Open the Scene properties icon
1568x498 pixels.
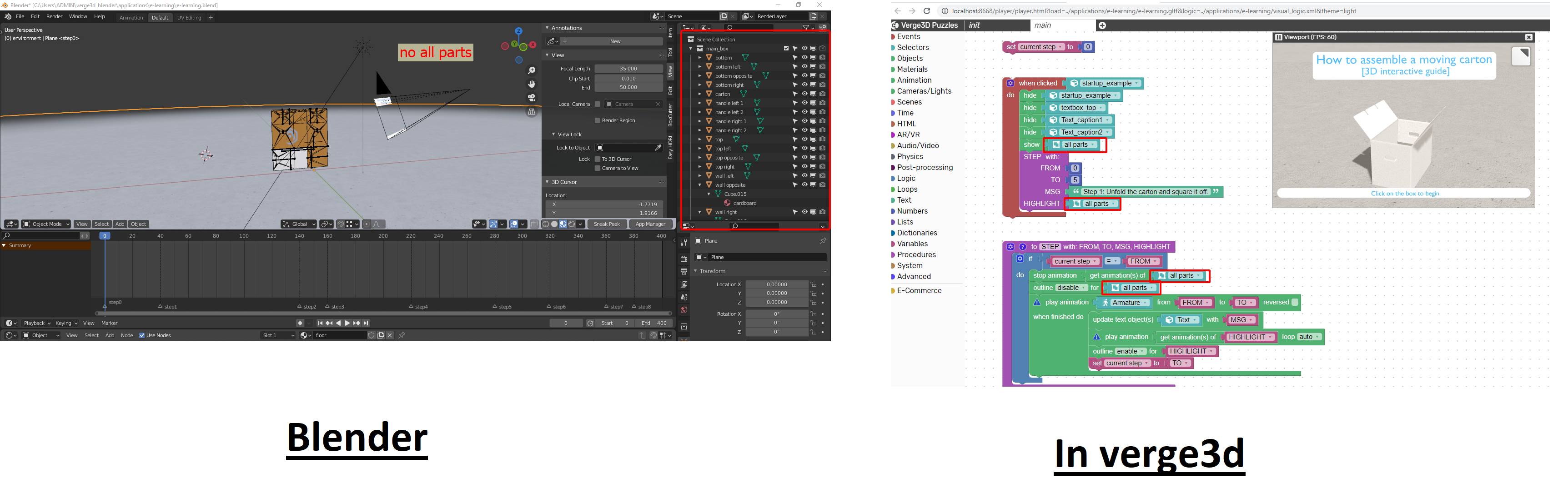(x=683, y=297)
